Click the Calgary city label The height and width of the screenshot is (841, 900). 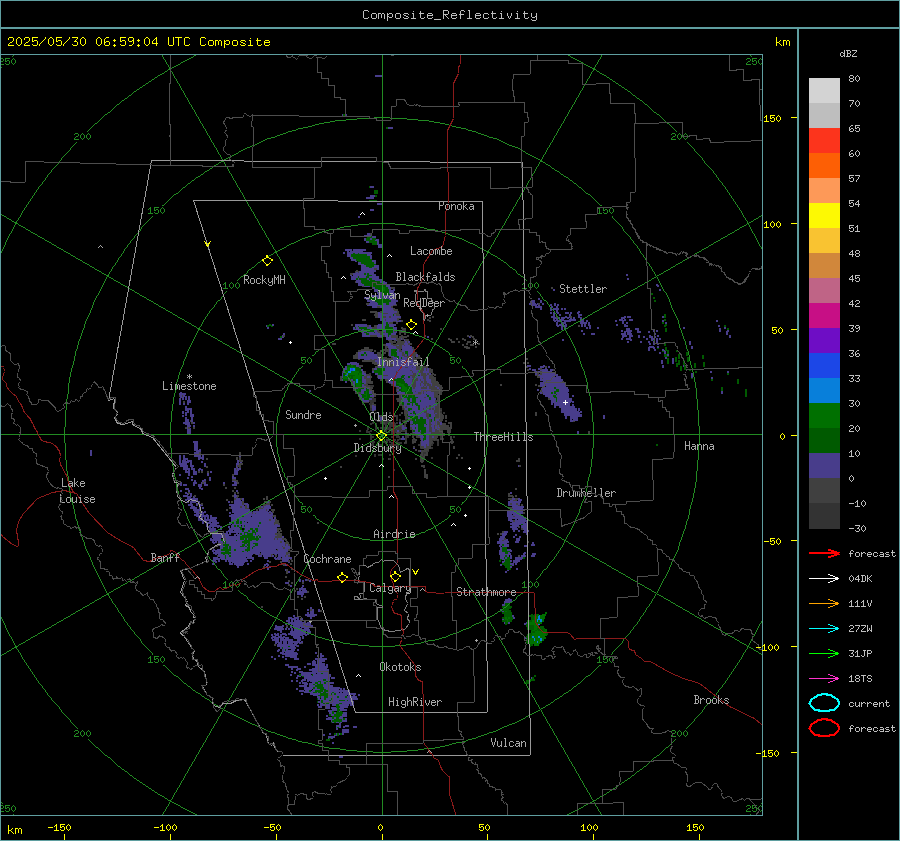(x=390, y=588)
